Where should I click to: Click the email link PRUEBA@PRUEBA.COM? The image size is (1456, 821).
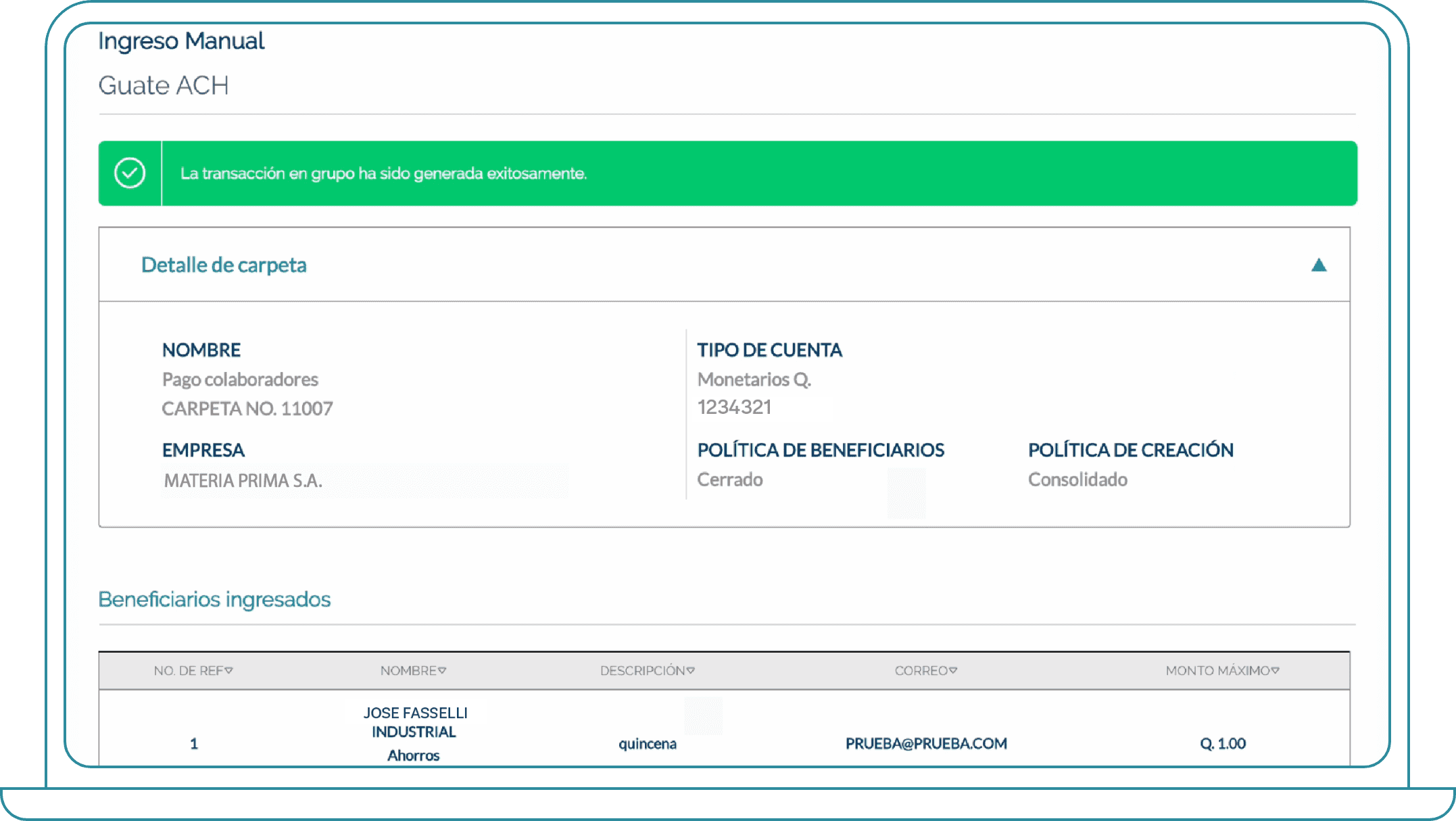[x=926, y=743]
